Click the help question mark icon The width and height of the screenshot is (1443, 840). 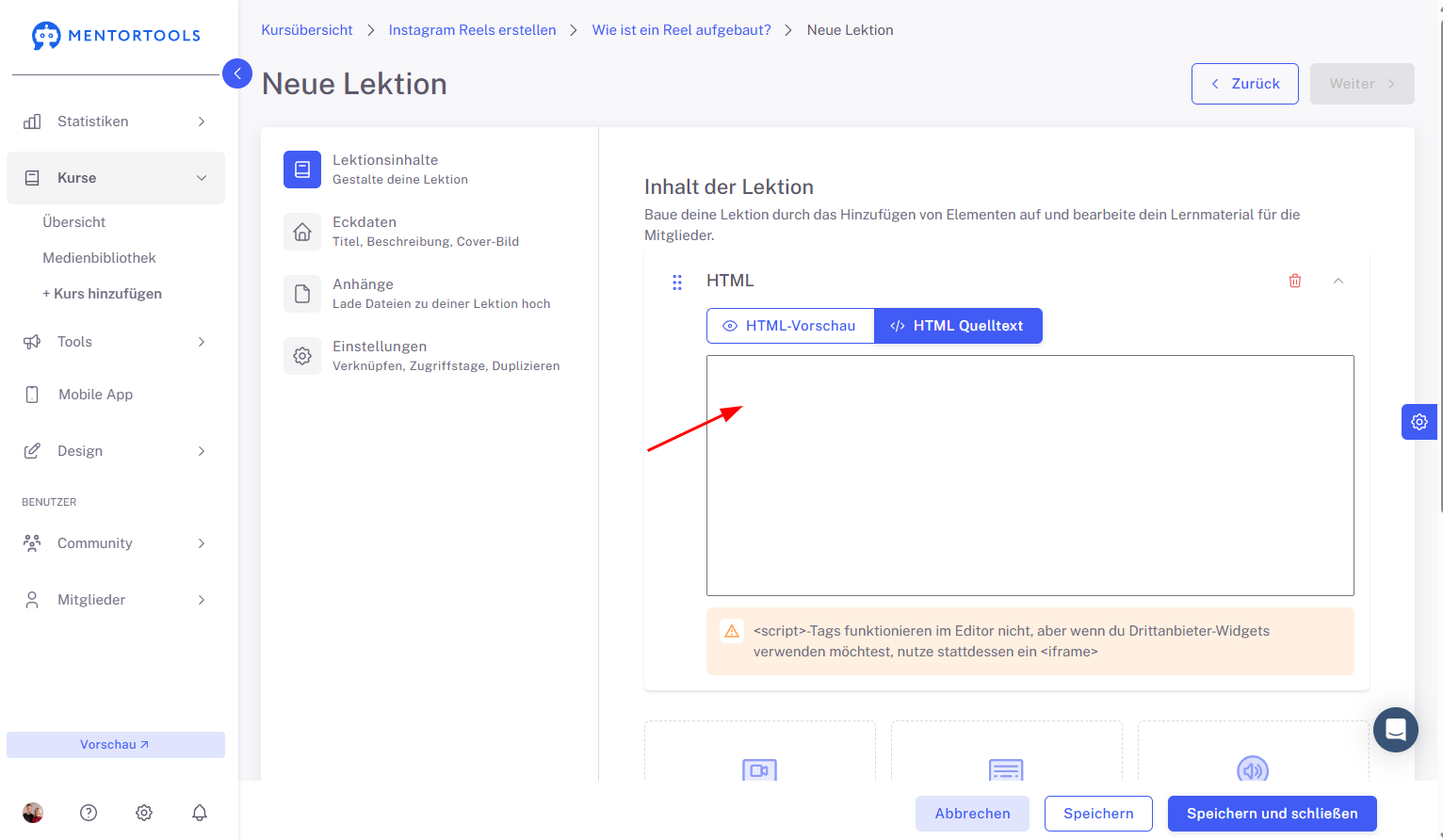[89, 813]
